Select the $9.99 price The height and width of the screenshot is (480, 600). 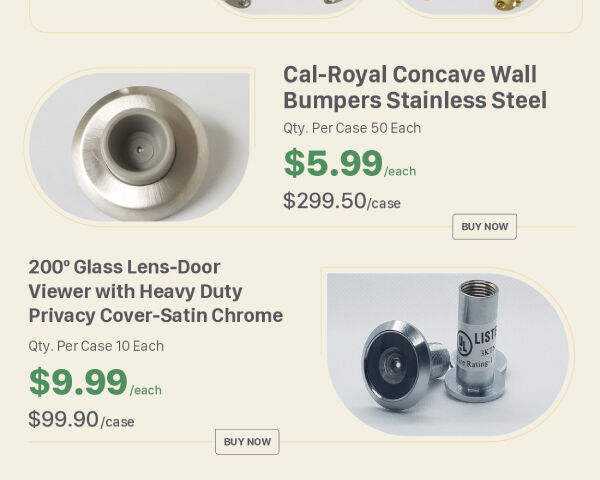pos(78,382)
